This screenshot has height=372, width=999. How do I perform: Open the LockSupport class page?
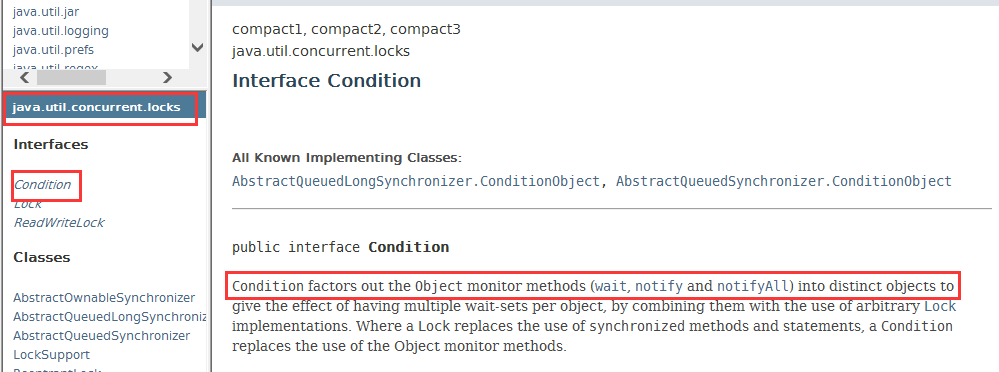click(52, 355)
